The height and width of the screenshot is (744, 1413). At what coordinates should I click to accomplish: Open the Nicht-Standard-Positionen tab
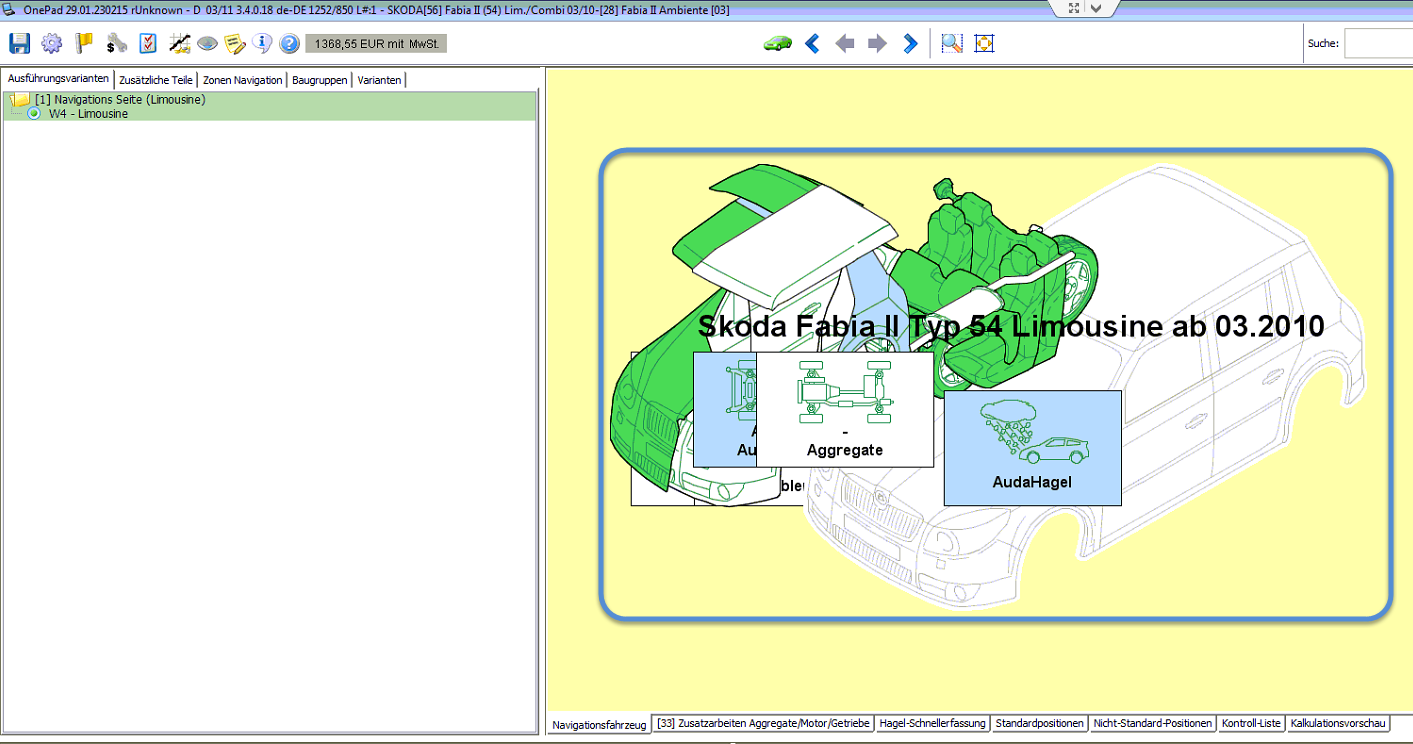coord(1152,723)
